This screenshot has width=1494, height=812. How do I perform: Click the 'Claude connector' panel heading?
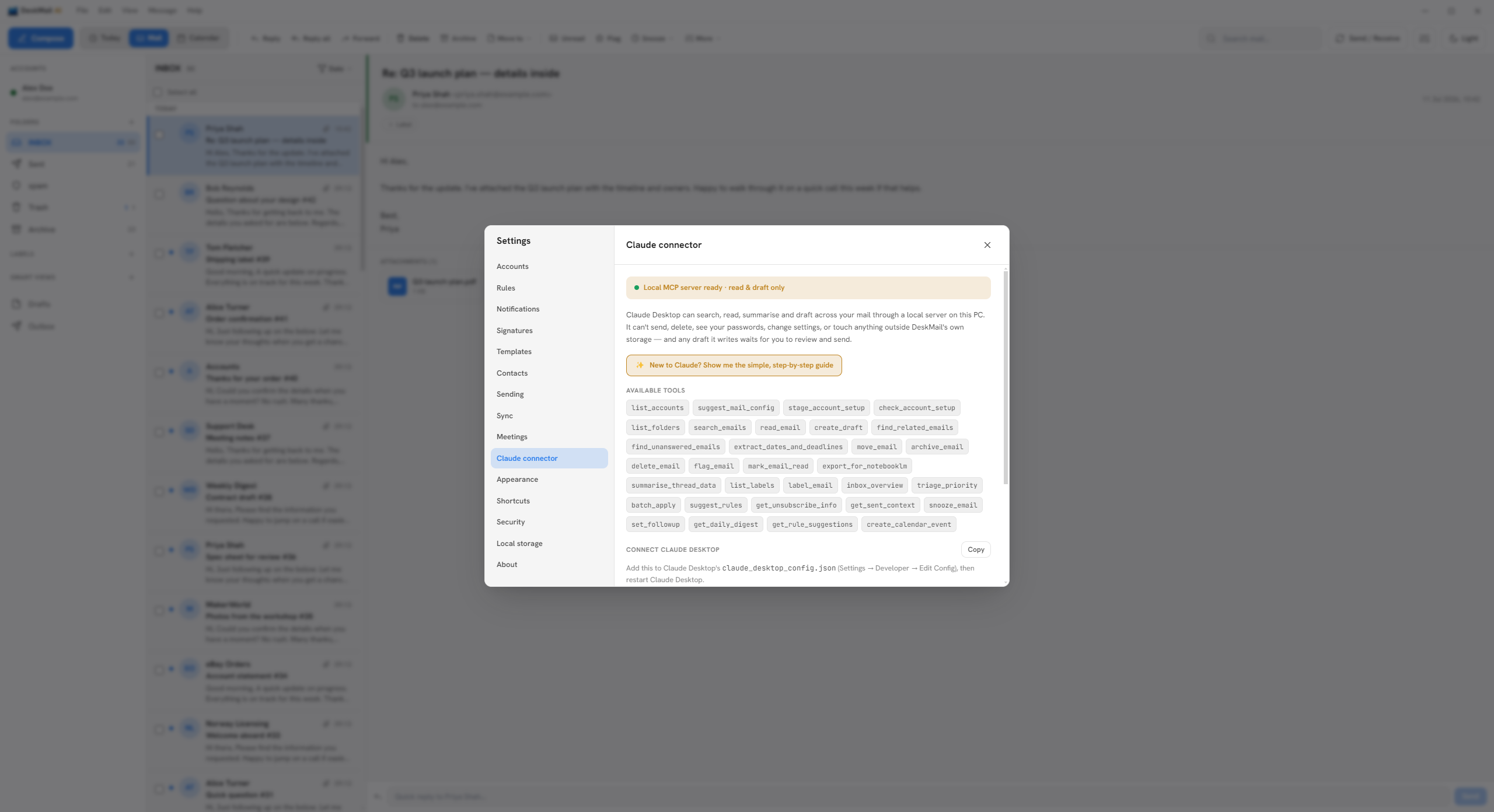click(664, 245)
